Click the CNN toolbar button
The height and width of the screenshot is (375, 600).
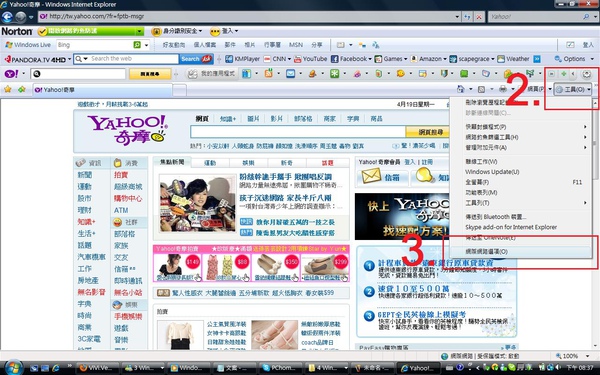tap(276, 59)
